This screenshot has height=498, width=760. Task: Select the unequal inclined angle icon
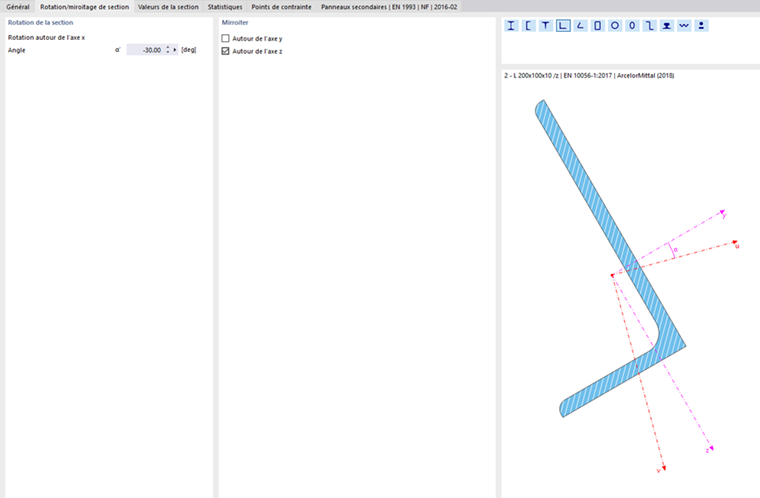(x=580, y=26)
